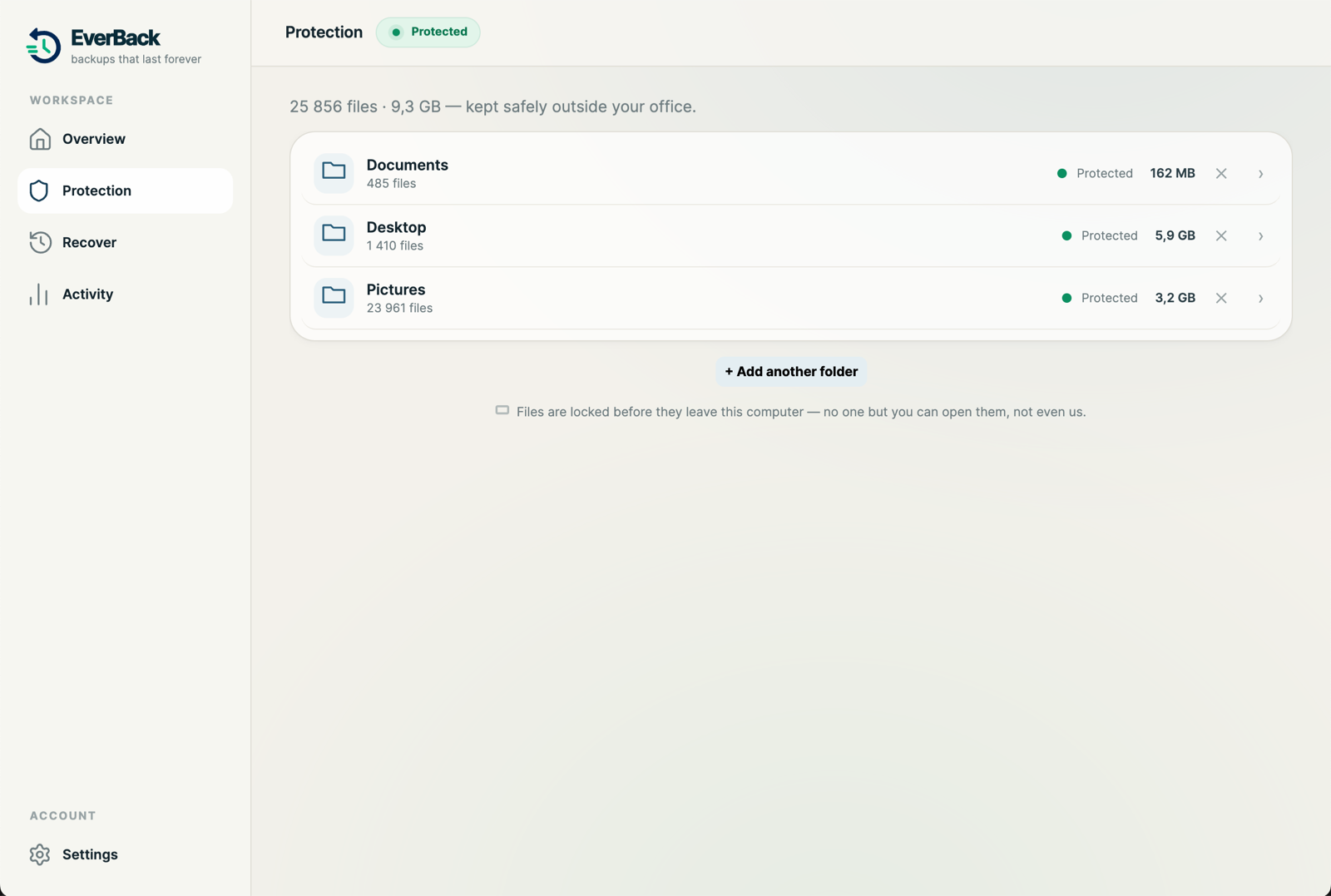Click the Desktop folder icon
The width and height of the screenshot is (1331, 896).
coord(334,235)
